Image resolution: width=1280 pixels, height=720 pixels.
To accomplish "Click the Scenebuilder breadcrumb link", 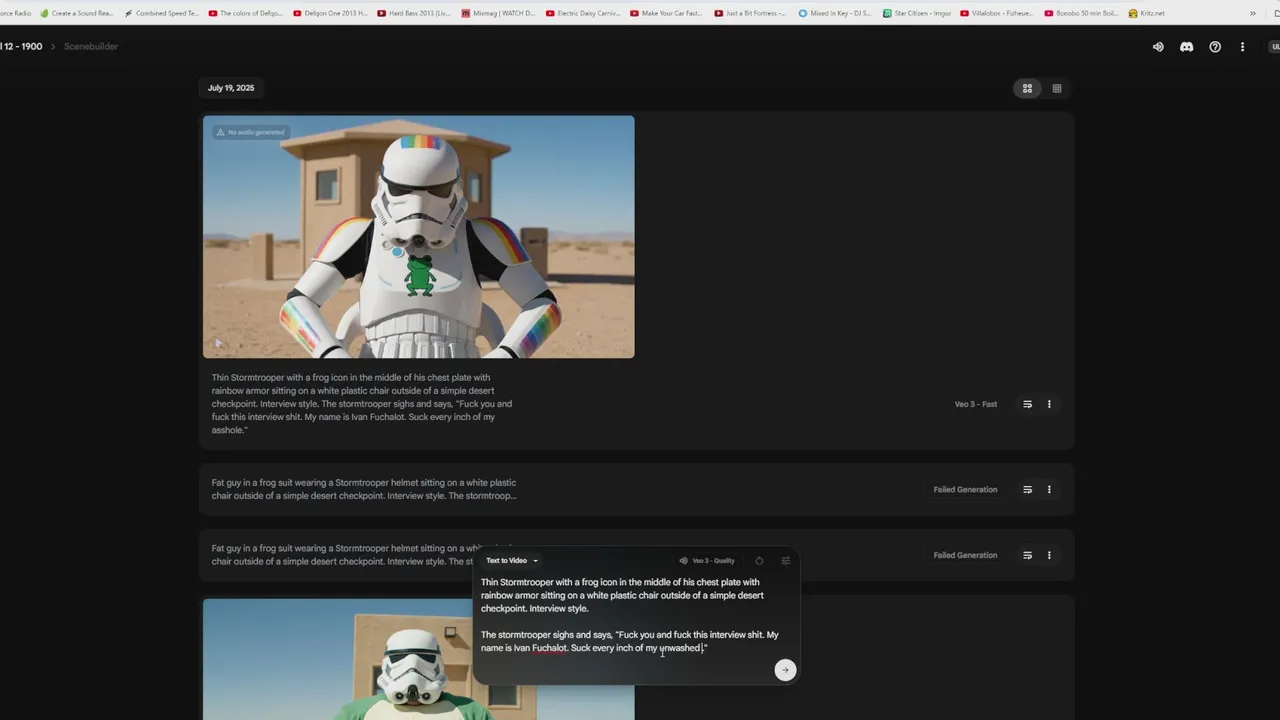I will [91, 47].
